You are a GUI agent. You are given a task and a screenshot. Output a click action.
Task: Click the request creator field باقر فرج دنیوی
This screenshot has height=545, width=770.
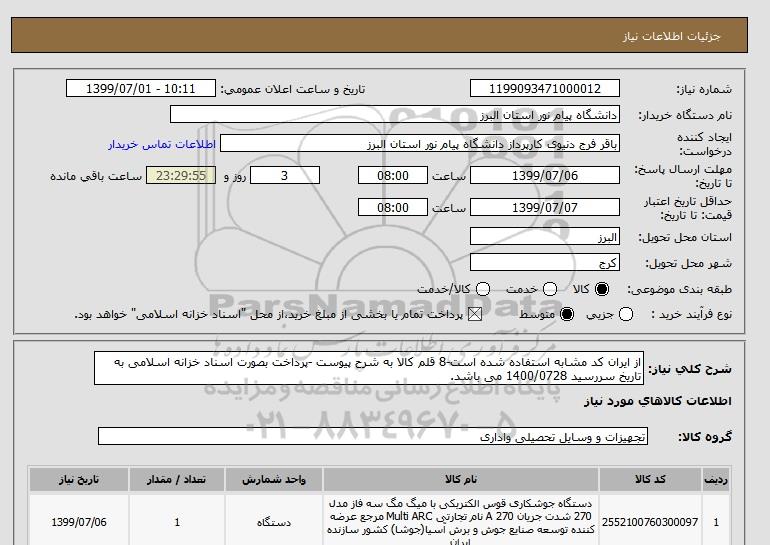(420, 144)
